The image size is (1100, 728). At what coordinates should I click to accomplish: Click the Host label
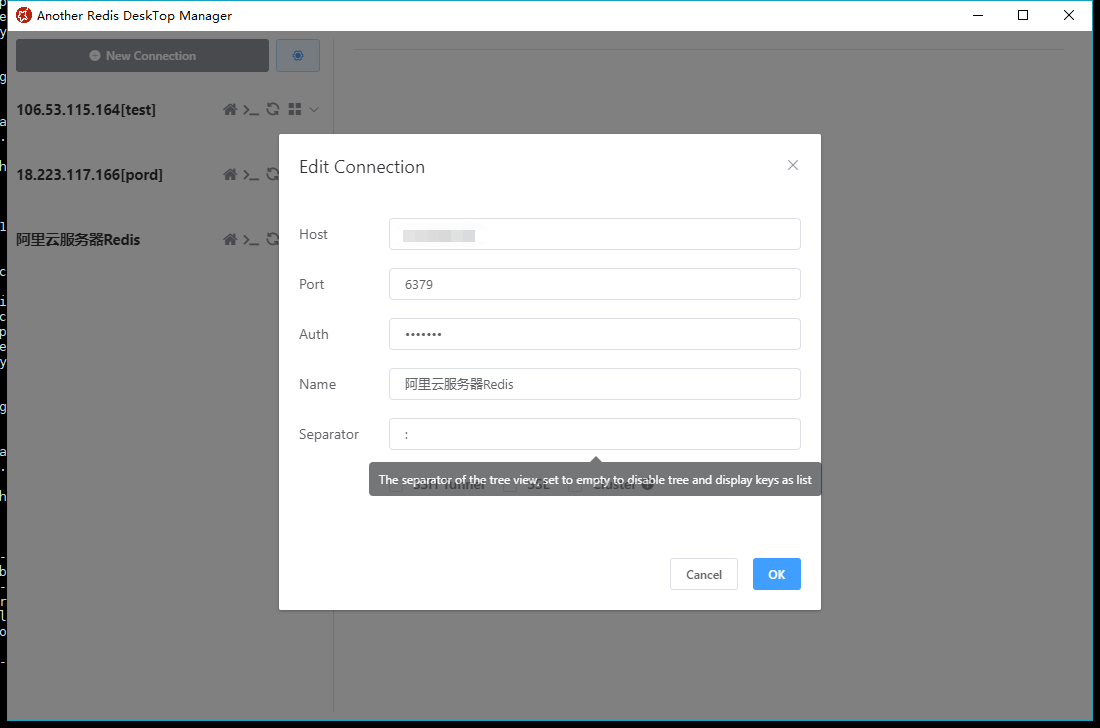[x=313, y=234]
